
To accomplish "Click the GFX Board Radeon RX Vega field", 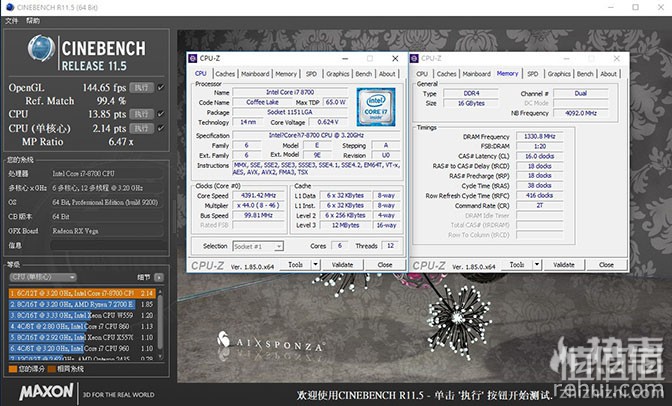I will click(107, 231).
